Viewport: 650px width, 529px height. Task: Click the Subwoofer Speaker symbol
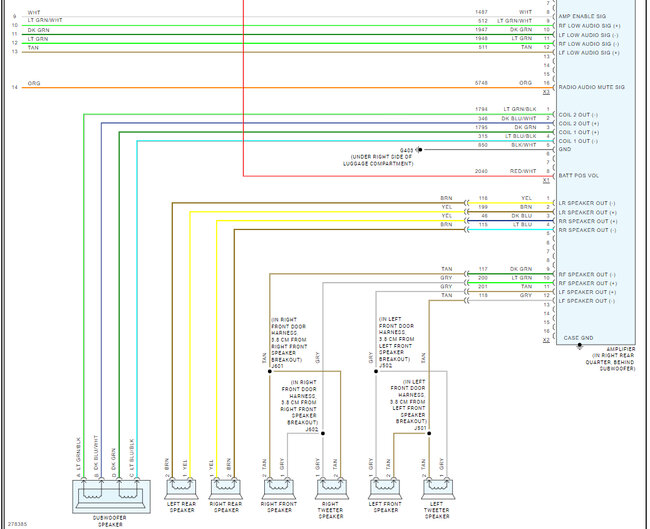(111, 496)
